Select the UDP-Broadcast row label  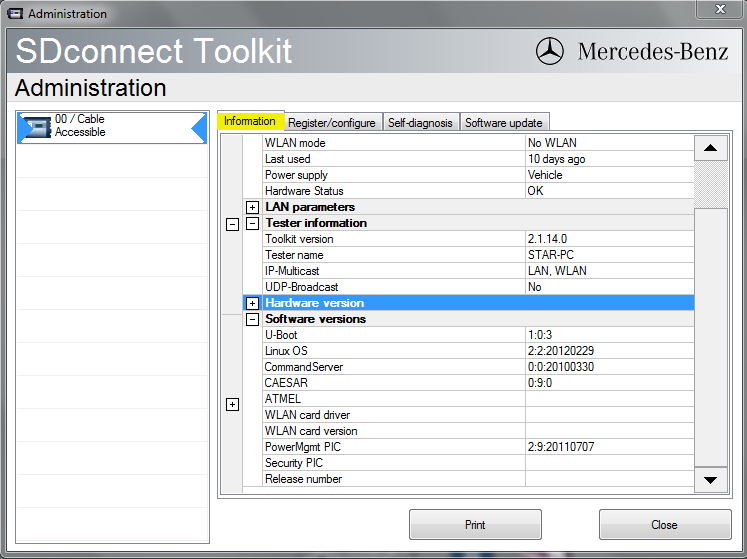pyautogui.click(x=302, y=287)
